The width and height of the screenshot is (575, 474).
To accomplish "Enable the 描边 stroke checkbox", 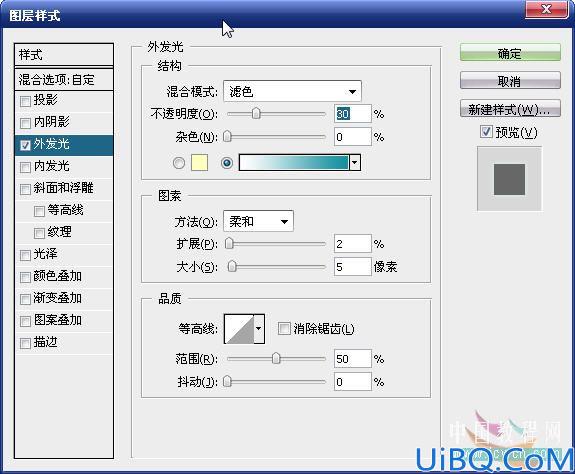I will point(25,343).
